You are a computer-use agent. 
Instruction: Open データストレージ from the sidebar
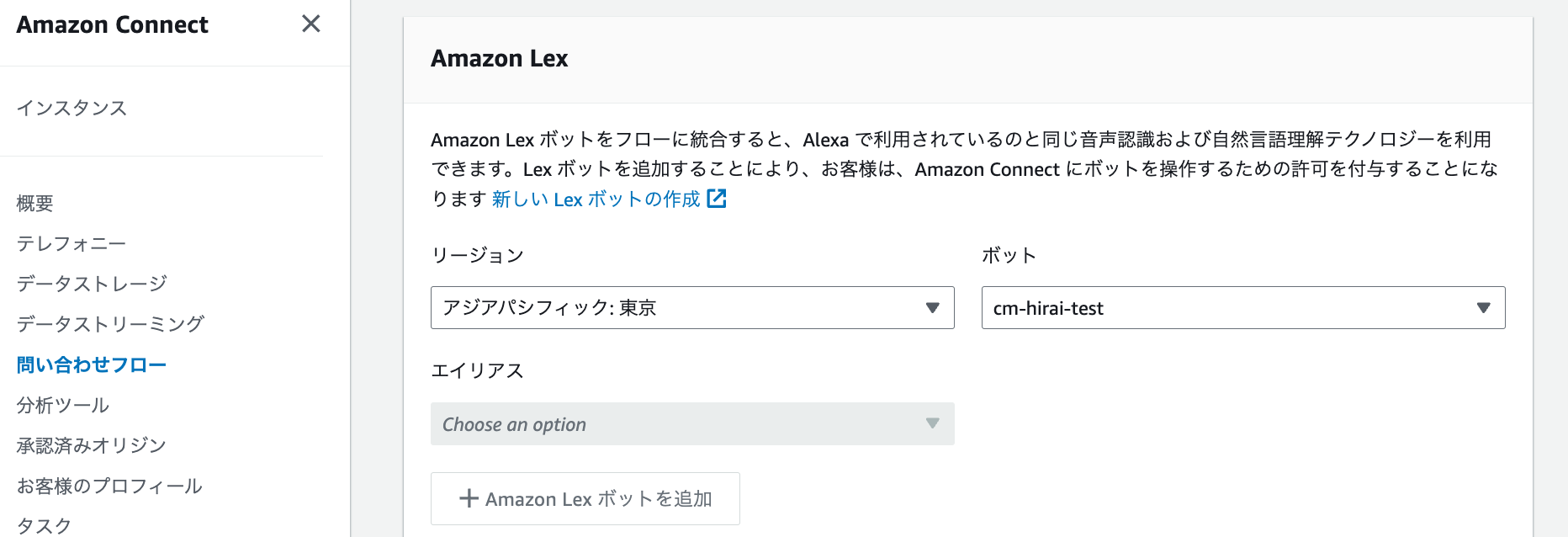91,284
